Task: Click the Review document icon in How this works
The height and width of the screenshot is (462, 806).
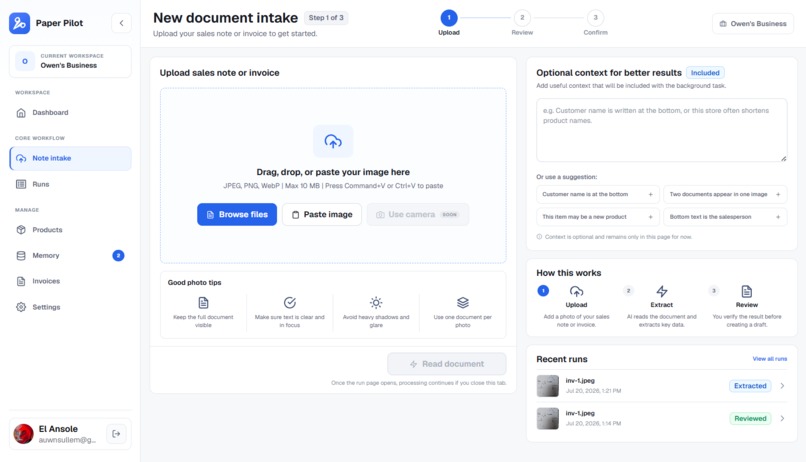Action: click(x=747, y=291)
